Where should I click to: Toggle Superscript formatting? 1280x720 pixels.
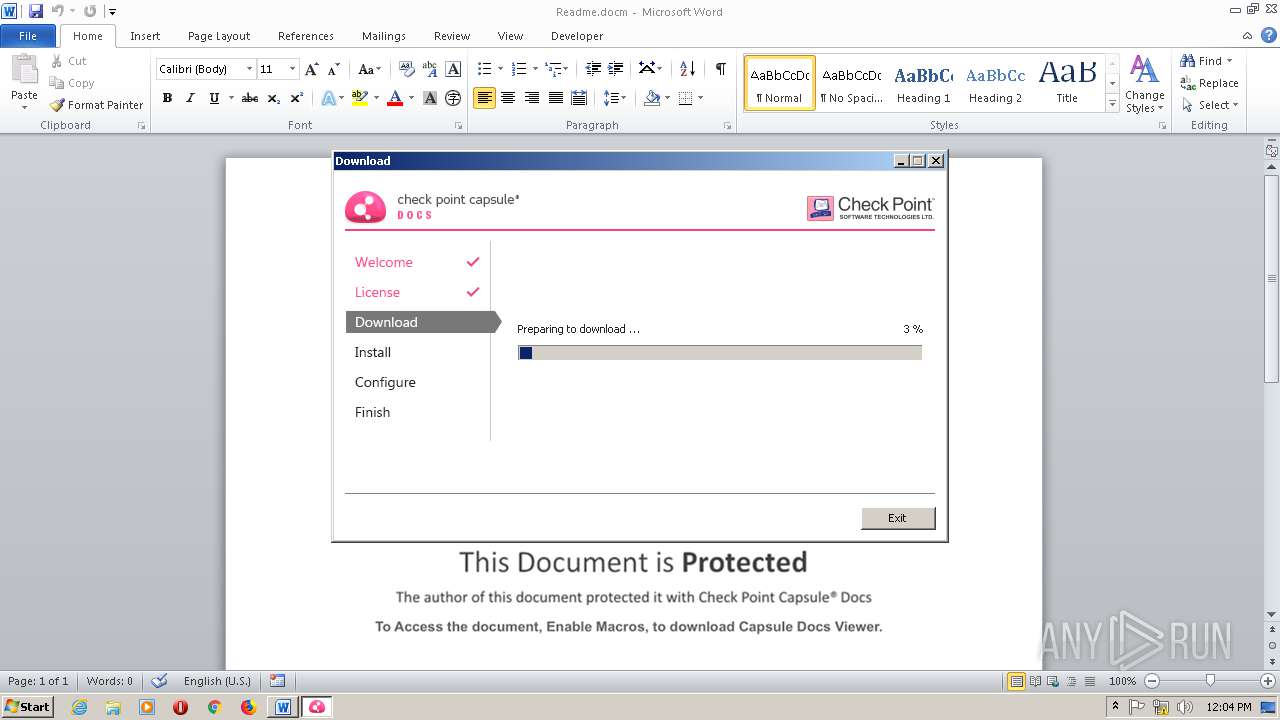296,98
